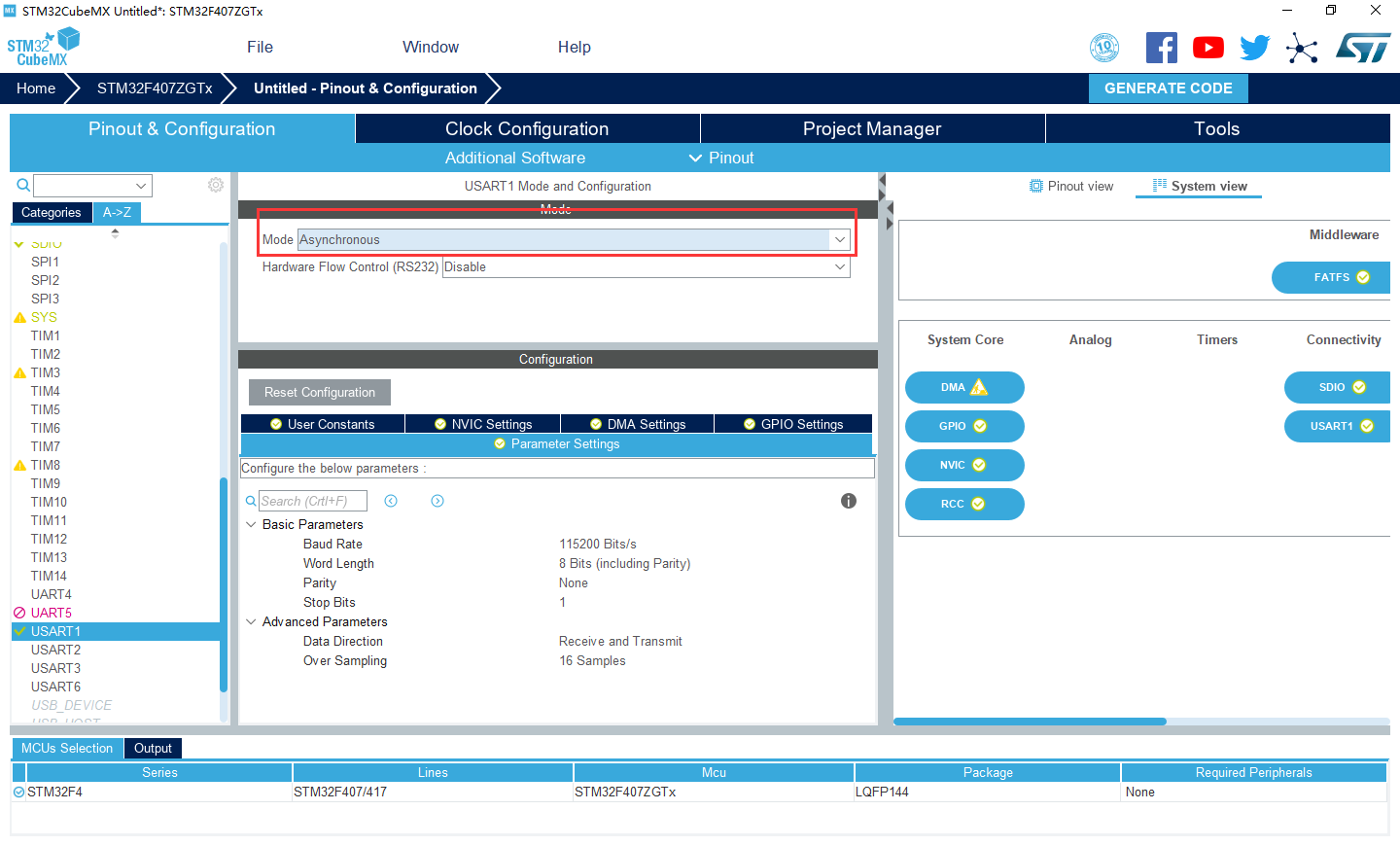Viewport: 1400px width, 846px height.
Task: Focus the parameter Search field
Action: pyautogui.click(x=313, y=501)
